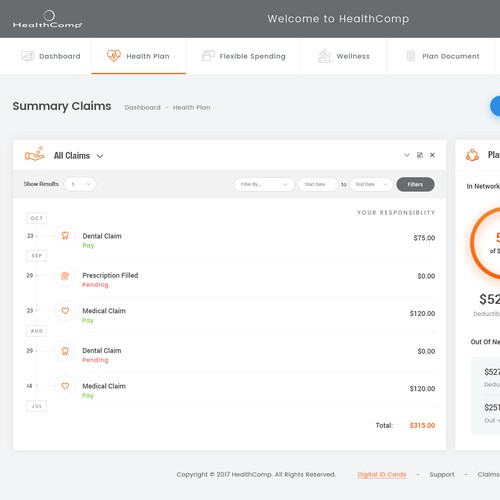Close the All Claims panel

pyautogui.click(x=432, y=155)
